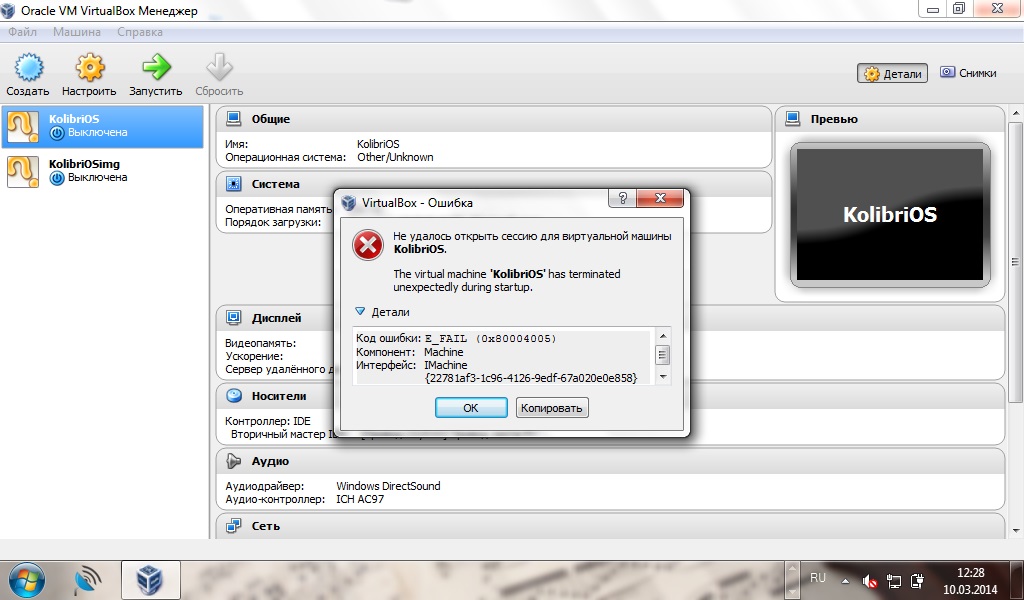Click the Сбросить discard arrow icon
1024x600 pixels.
tap(219, 69)
